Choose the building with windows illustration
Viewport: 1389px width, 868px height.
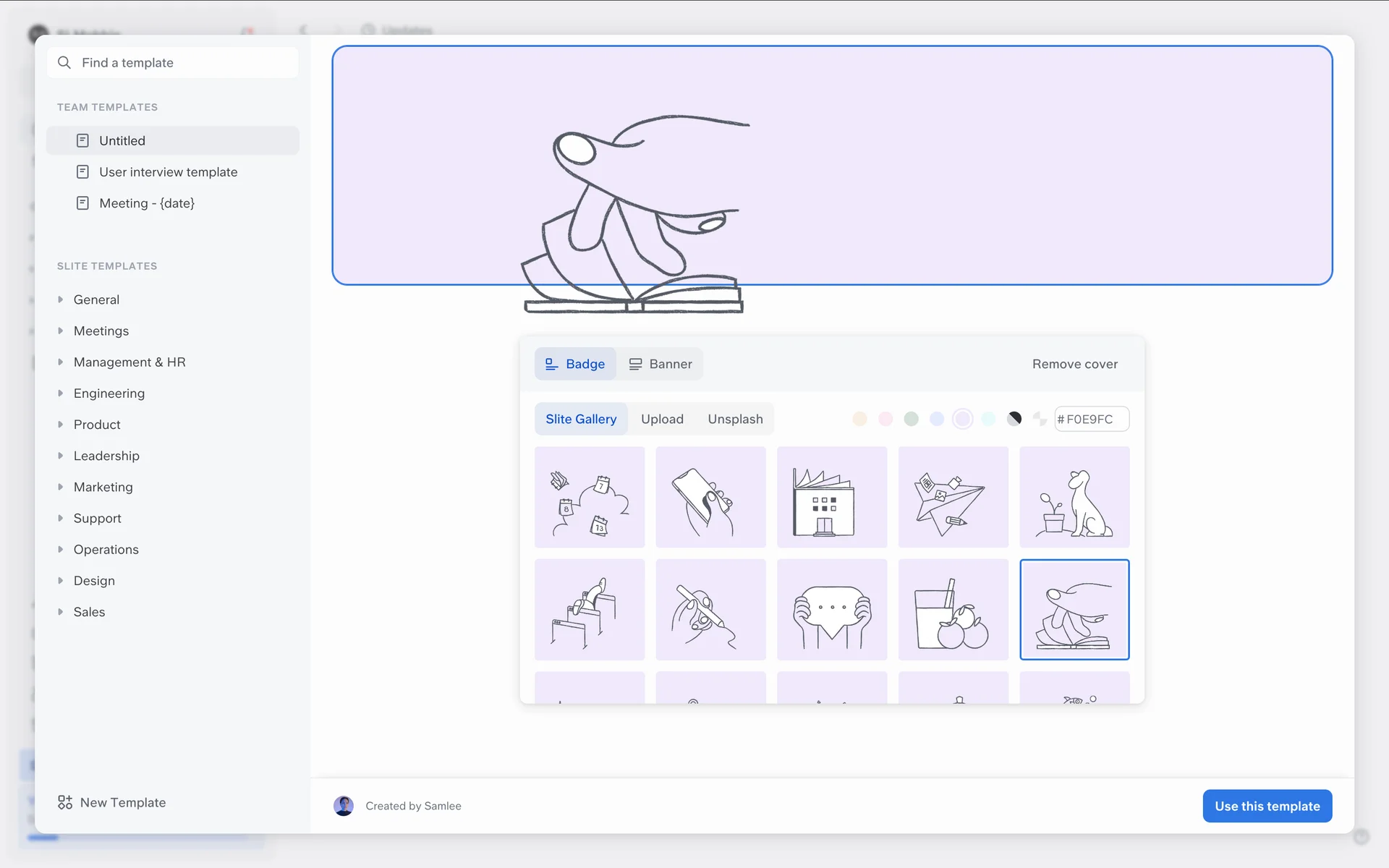831,497
